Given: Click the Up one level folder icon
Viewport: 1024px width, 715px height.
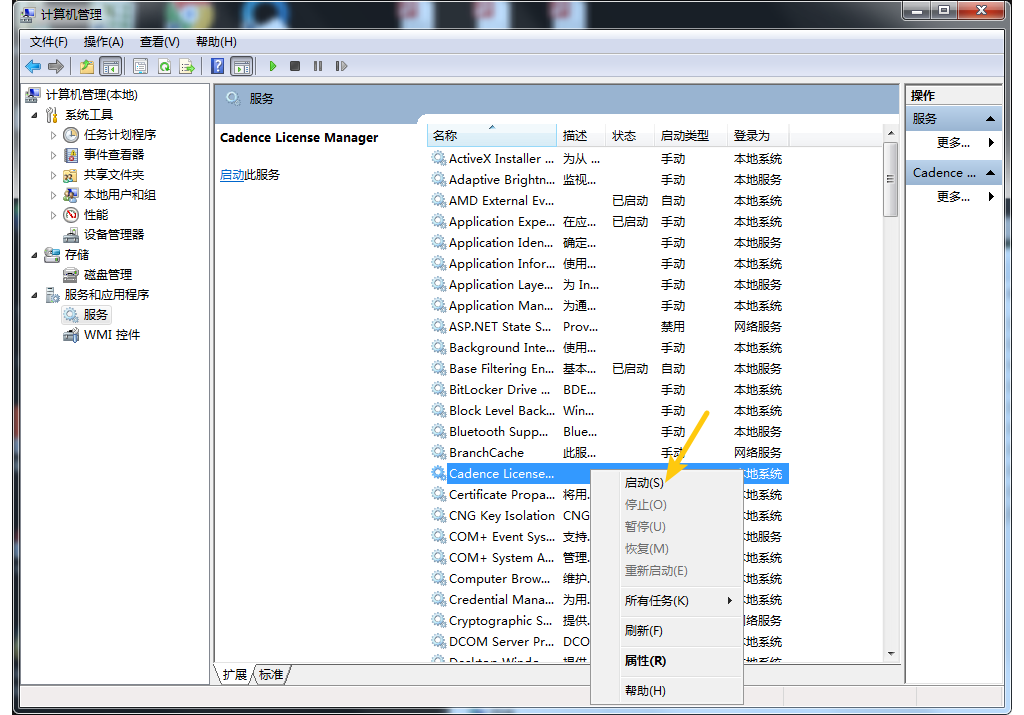Looking at the screenshot, I should (x=87, y=66).
